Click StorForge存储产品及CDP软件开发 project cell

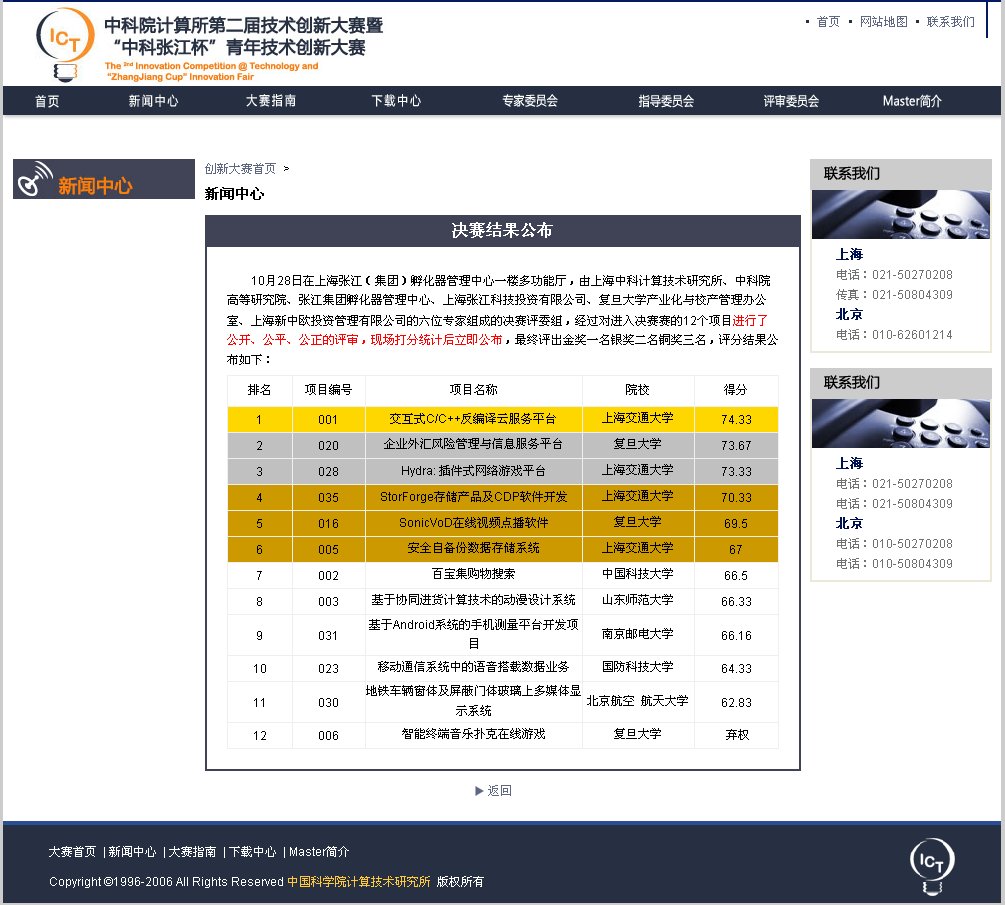point(474,497)
